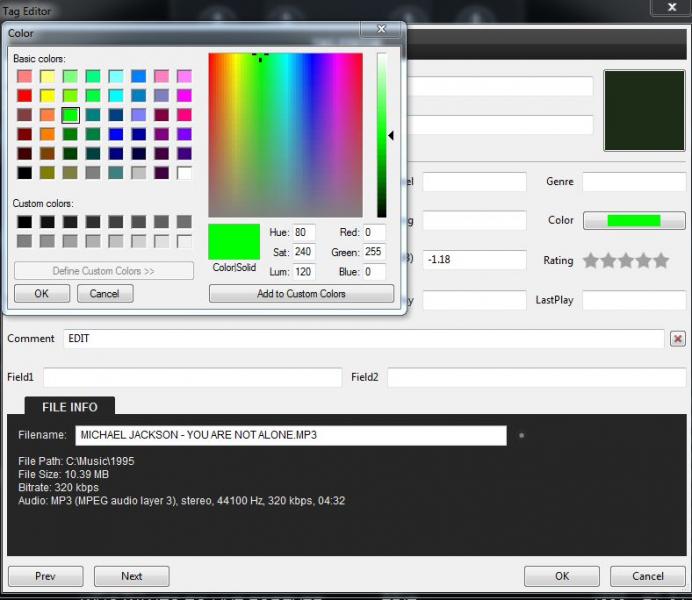Clear the Comment field with red X icon
The image size is (692, 600).
(x=677, y=339)
